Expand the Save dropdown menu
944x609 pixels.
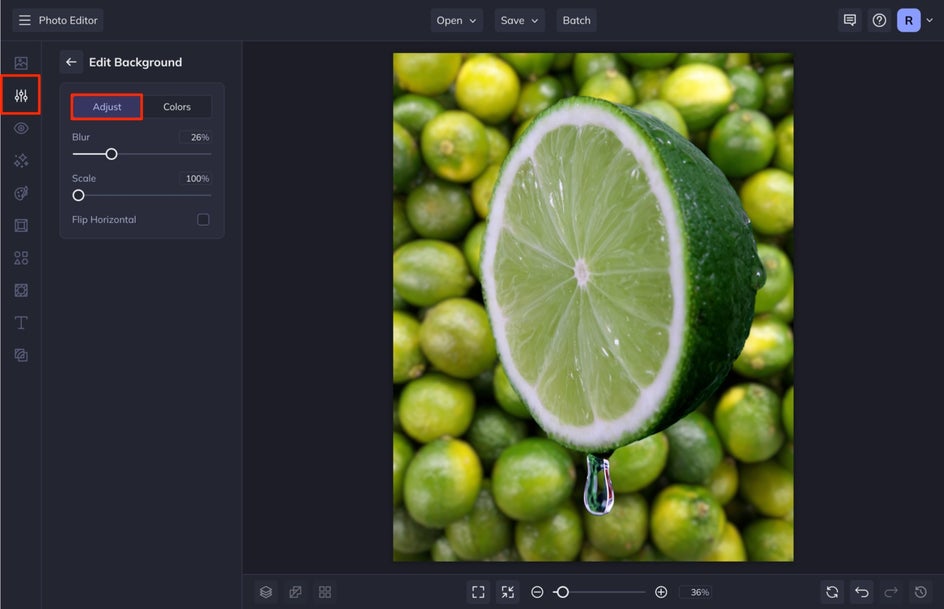(519, 20)
